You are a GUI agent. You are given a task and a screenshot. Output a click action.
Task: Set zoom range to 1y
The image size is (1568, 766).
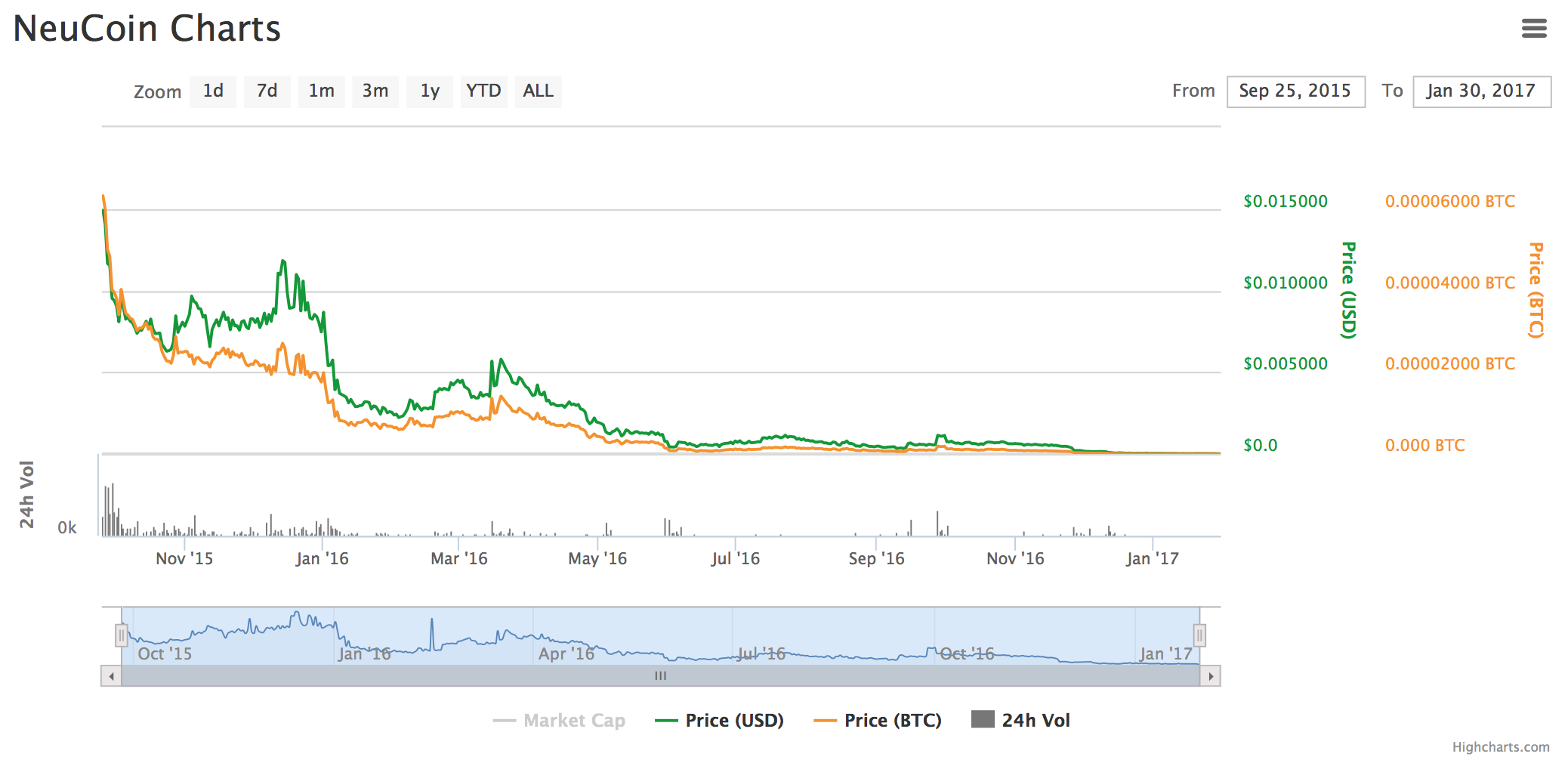tap(430, 91)
